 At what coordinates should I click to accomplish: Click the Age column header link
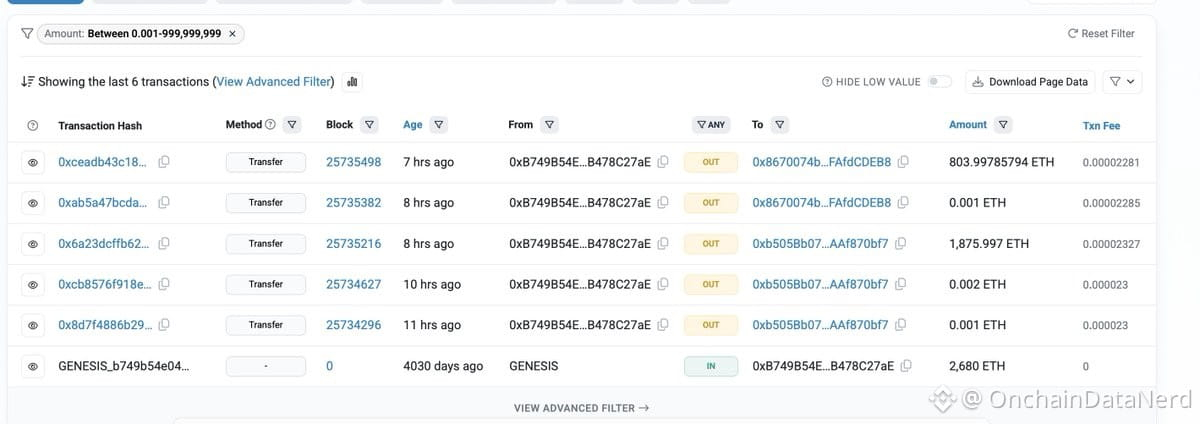[412, 125]
